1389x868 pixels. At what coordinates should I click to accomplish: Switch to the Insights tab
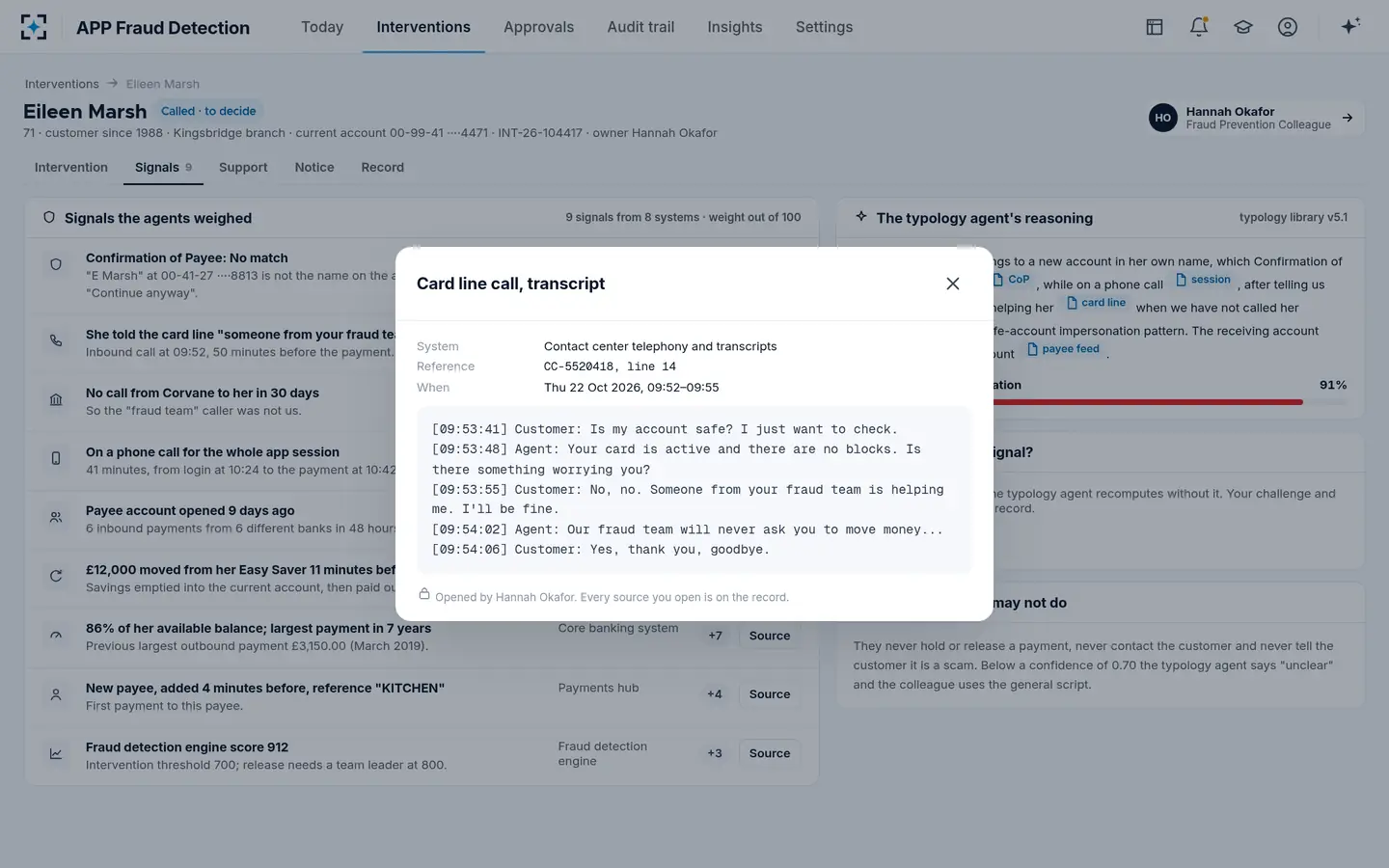tap(735, 27)
